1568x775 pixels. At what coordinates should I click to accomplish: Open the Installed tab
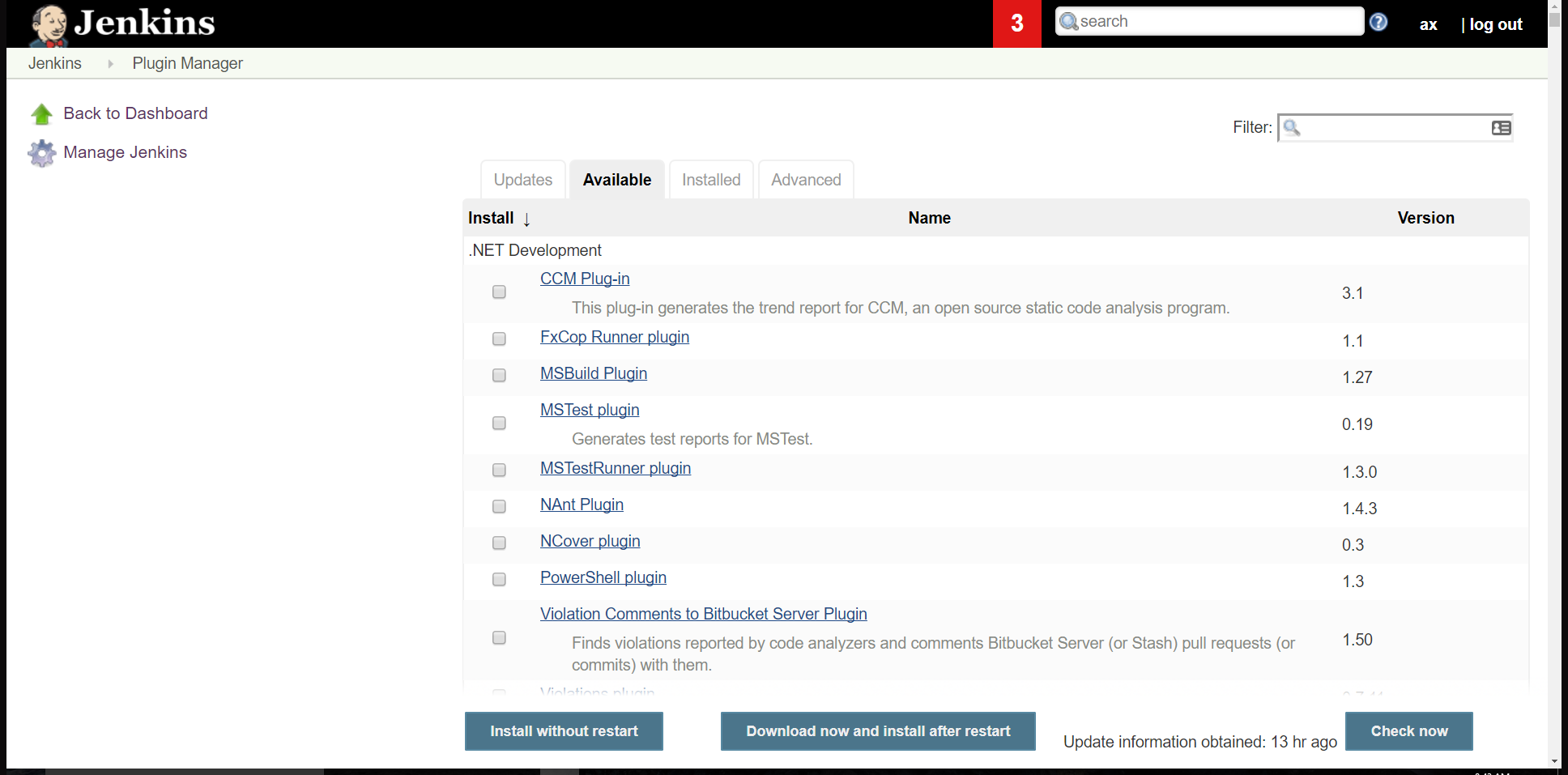(711, 180)
